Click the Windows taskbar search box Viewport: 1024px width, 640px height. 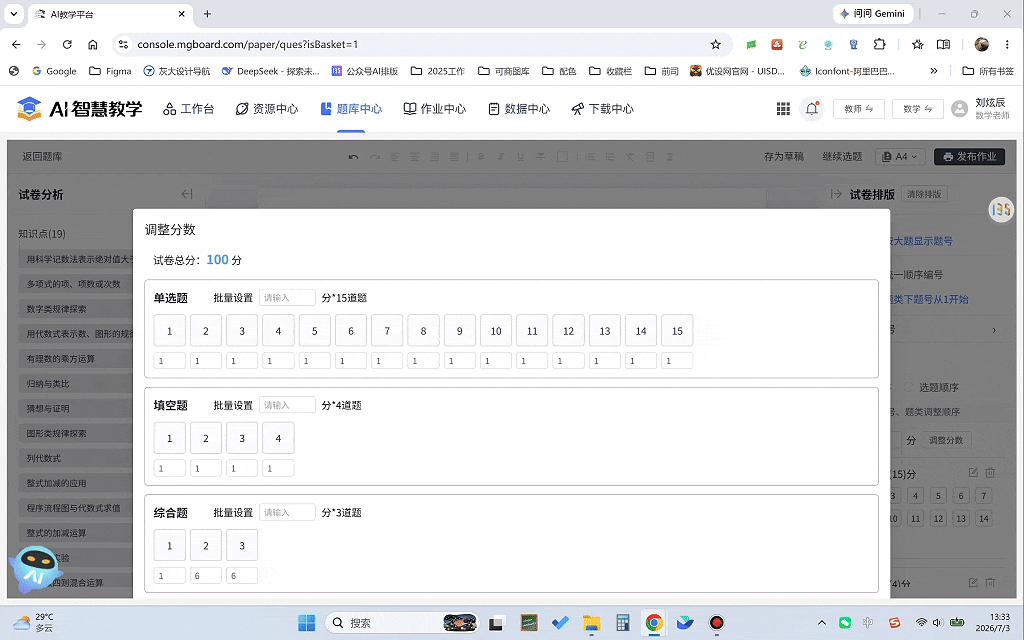tap(402, 623)
